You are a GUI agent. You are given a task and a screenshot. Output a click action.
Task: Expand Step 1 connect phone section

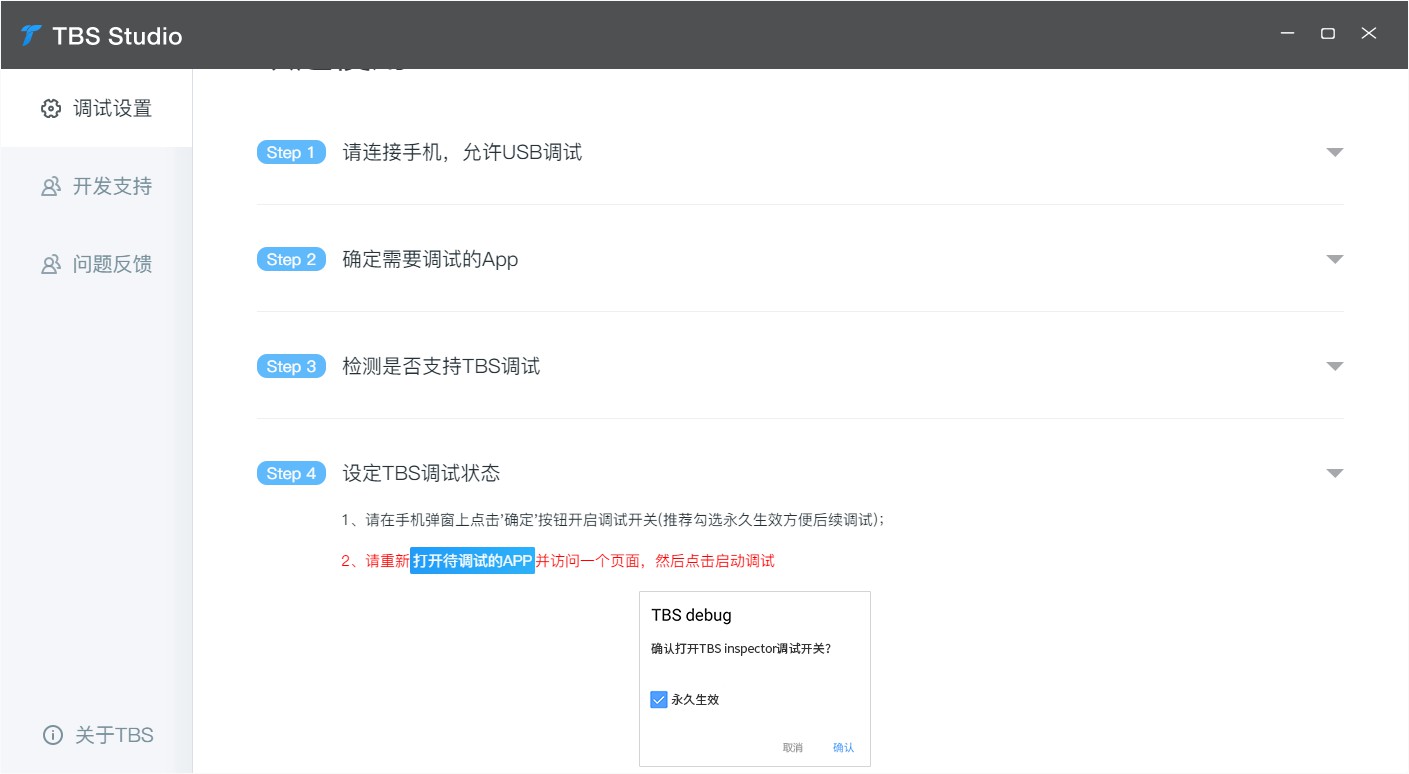[1334, 152]
